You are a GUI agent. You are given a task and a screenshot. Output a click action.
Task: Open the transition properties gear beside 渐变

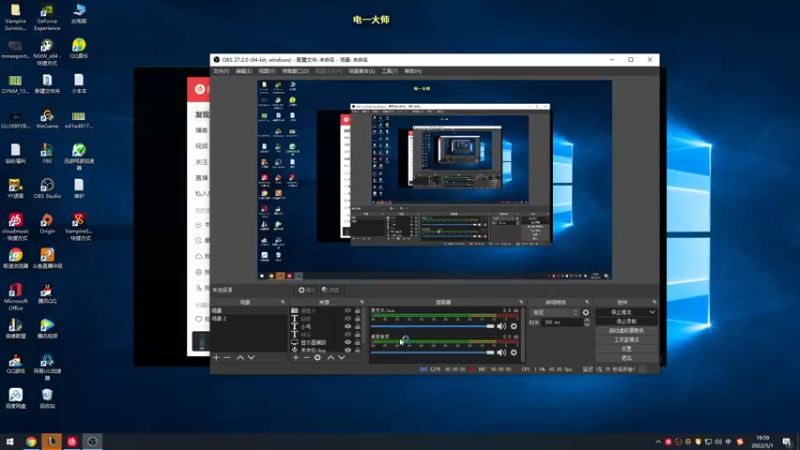pyautogui.click(x=586, y=312)
